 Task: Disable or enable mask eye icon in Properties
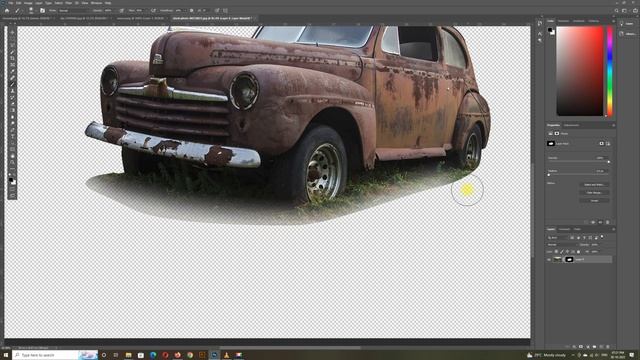click(x=600, y=222)
